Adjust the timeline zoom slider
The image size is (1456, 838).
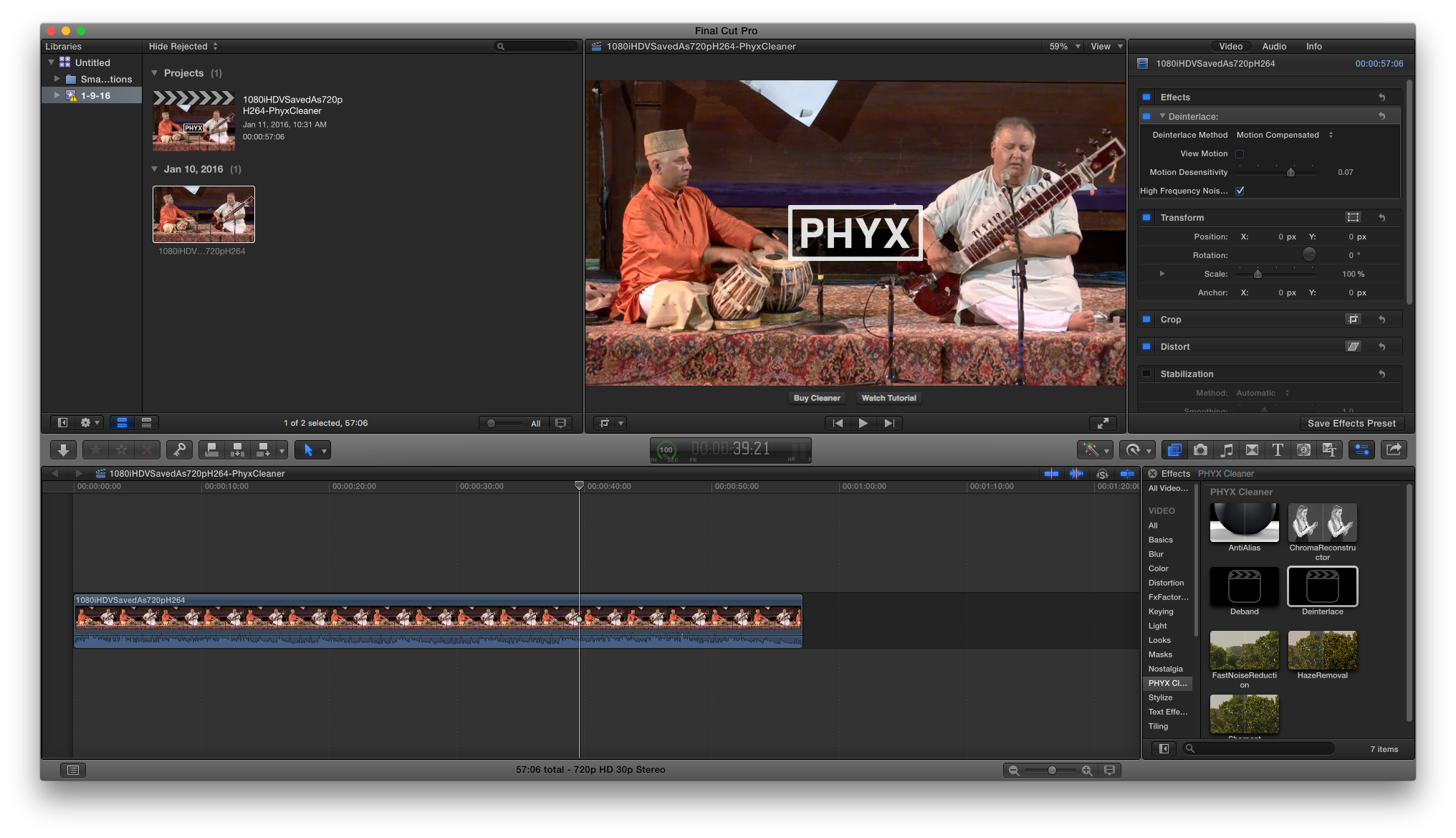pyautogui.click(x=1051, y=770)
